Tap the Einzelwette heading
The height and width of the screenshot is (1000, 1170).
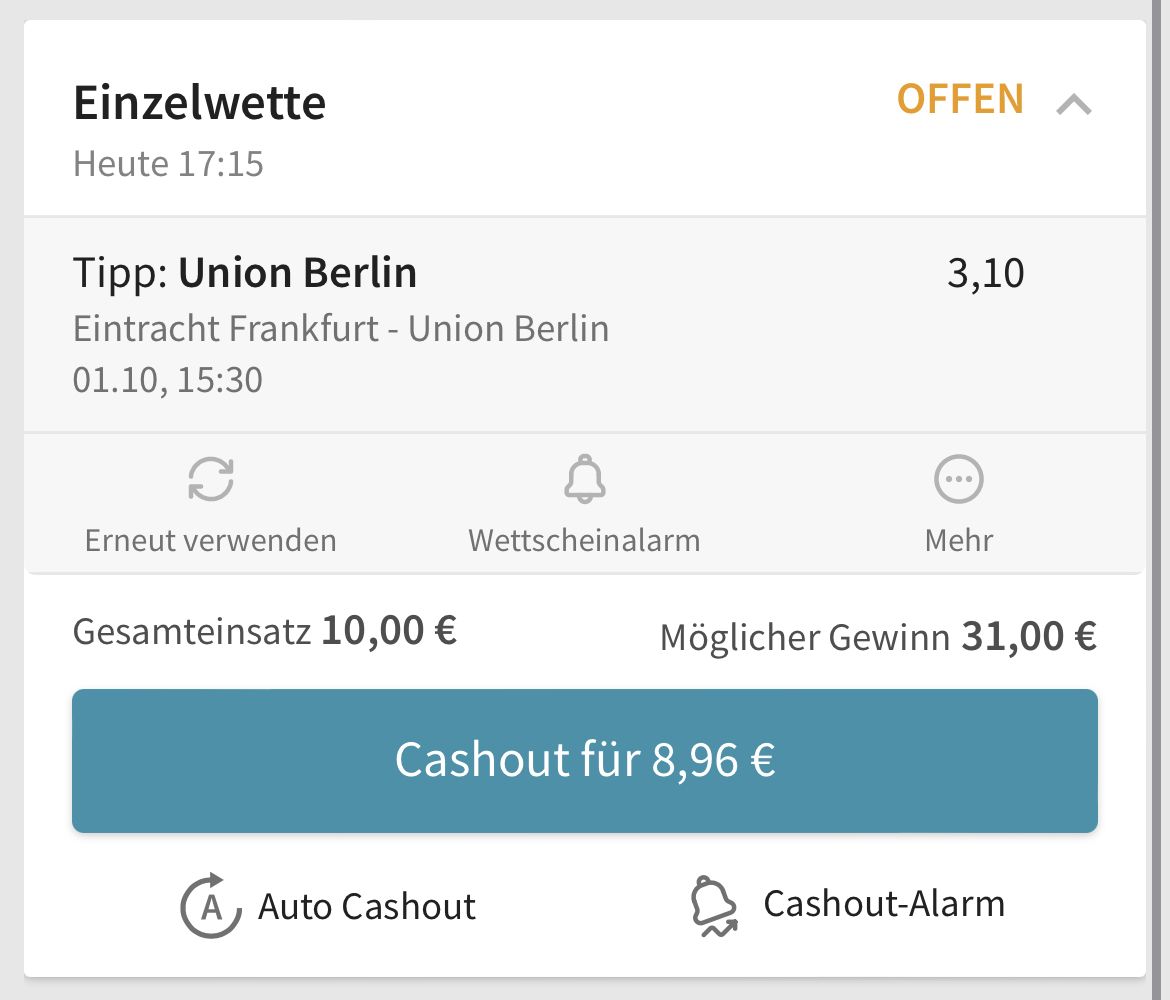click(199, 102)
